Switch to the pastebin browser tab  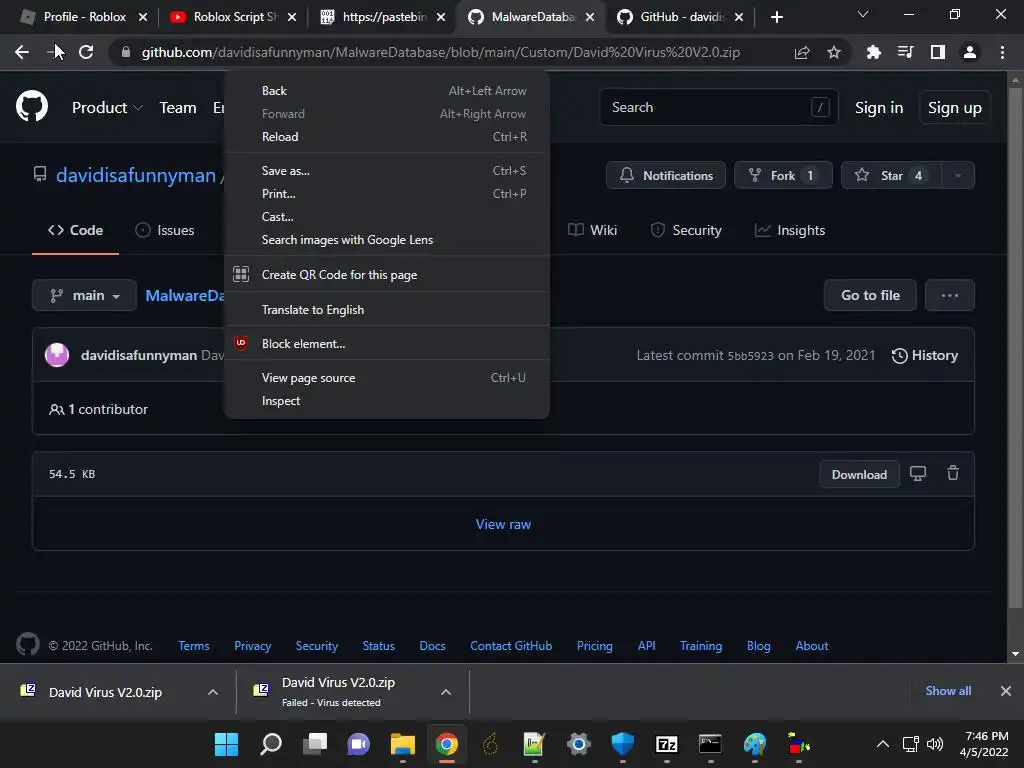(383, 17)
